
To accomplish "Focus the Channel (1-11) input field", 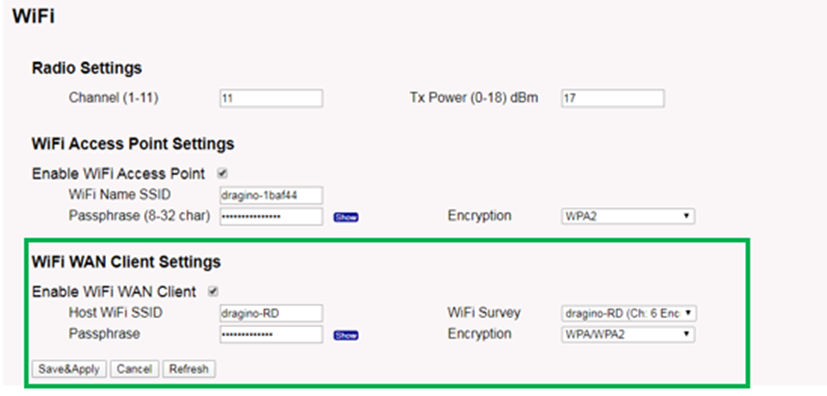I will pyautogui.click(x=271, y=99).
